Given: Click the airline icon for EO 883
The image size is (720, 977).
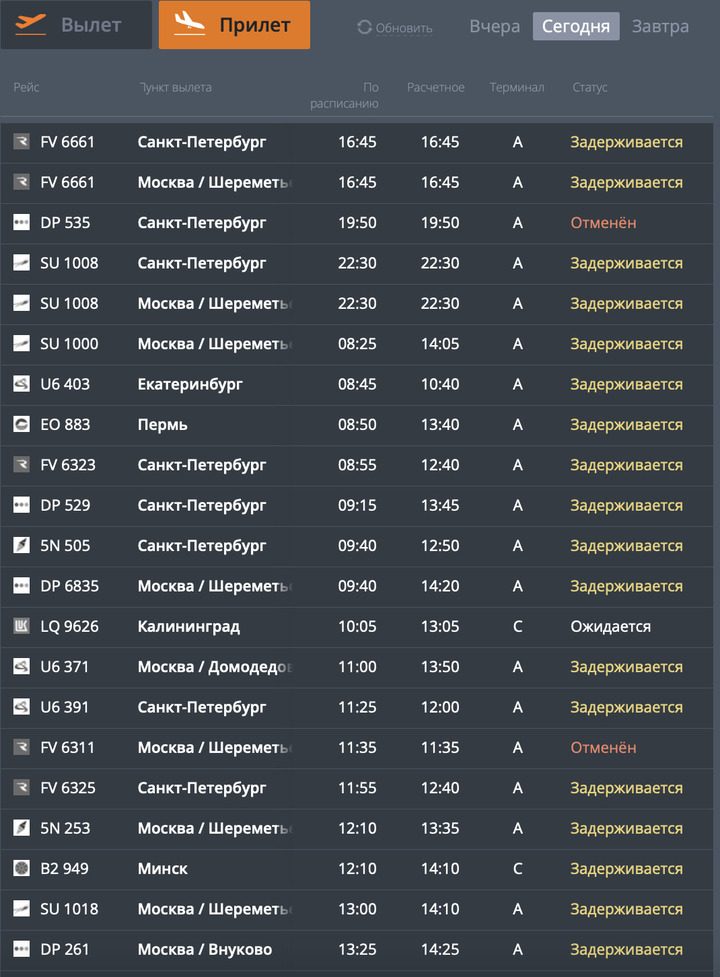Looking at the screenshot, I should pos(21,425).
